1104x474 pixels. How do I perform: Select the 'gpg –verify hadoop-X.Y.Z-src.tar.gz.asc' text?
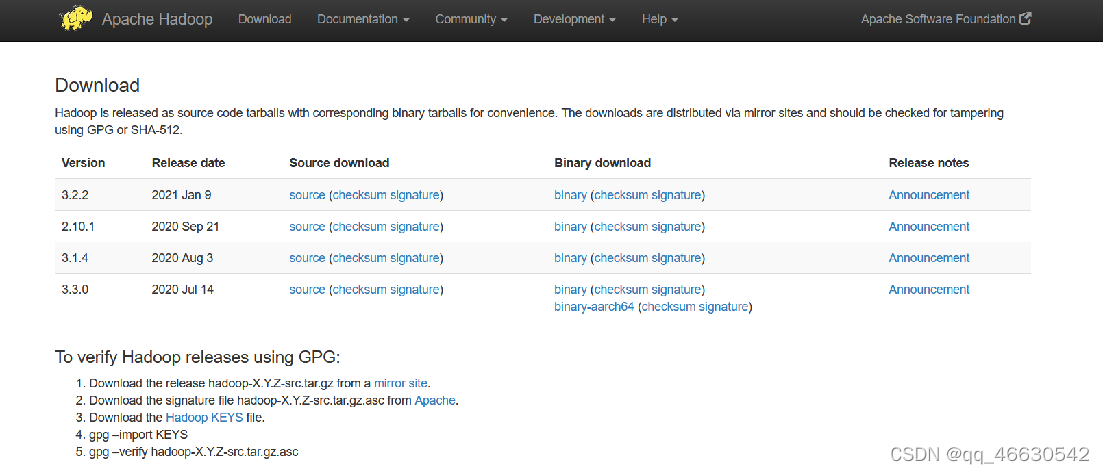click(194, 452)
